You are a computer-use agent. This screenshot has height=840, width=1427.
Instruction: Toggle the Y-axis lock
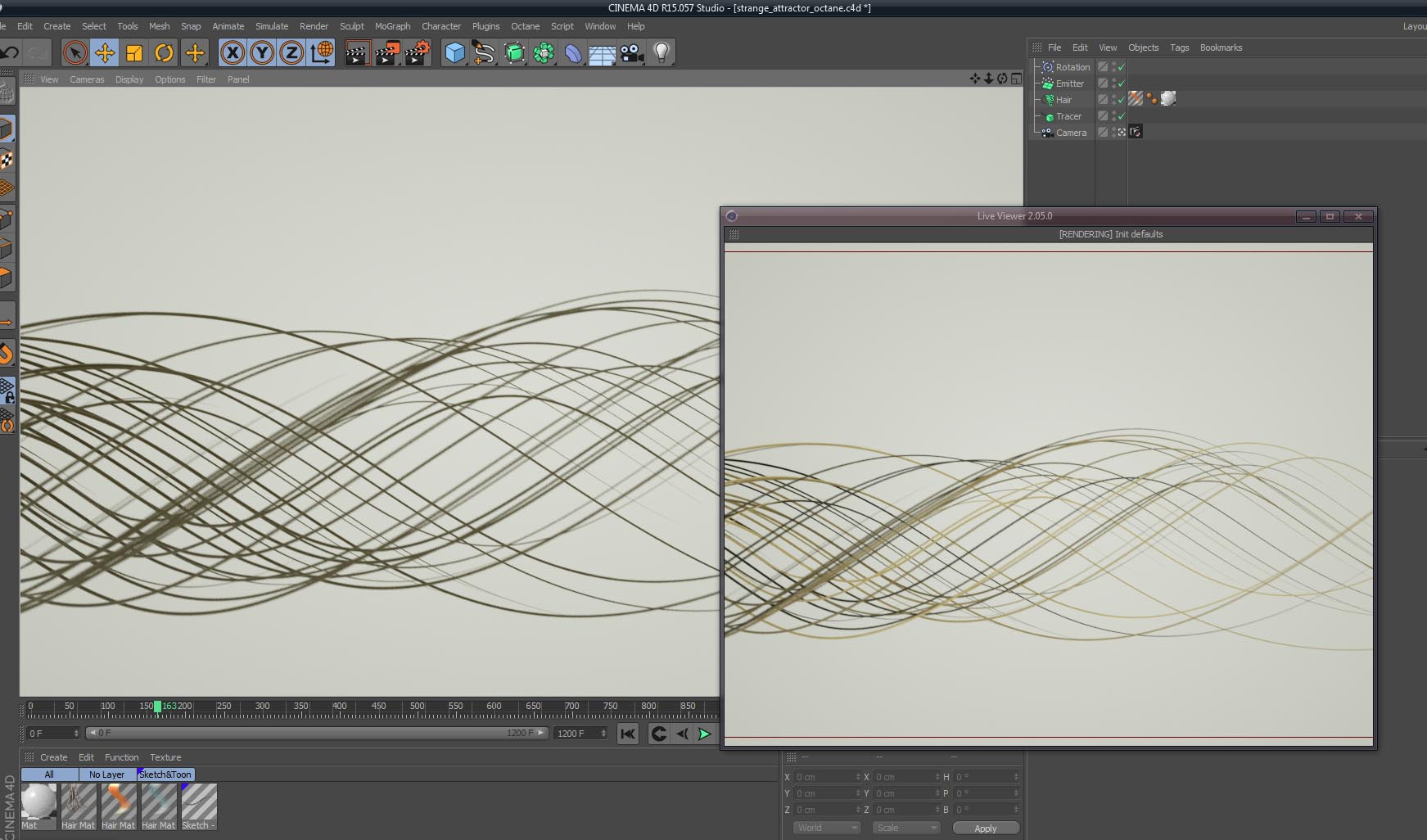pyautogui.click(x=262, y=53)
